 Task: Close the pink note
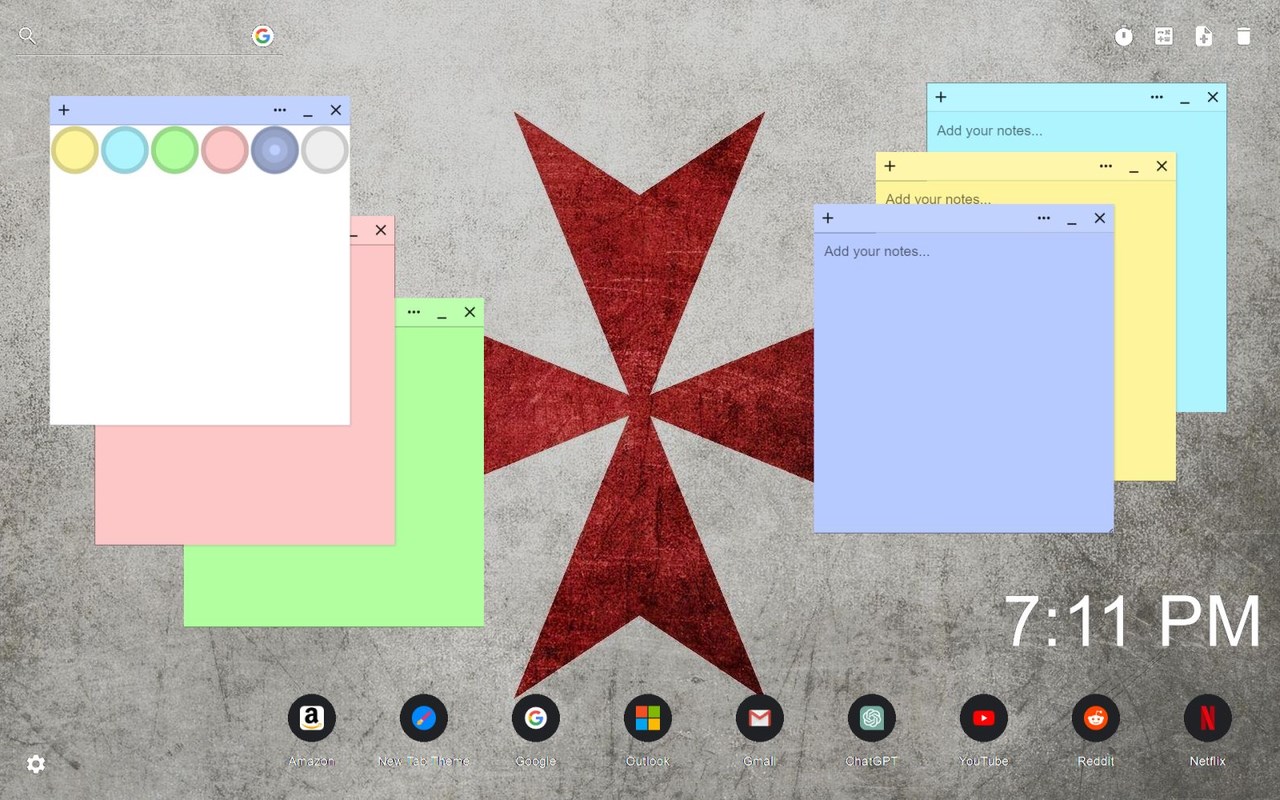[381, 230]
